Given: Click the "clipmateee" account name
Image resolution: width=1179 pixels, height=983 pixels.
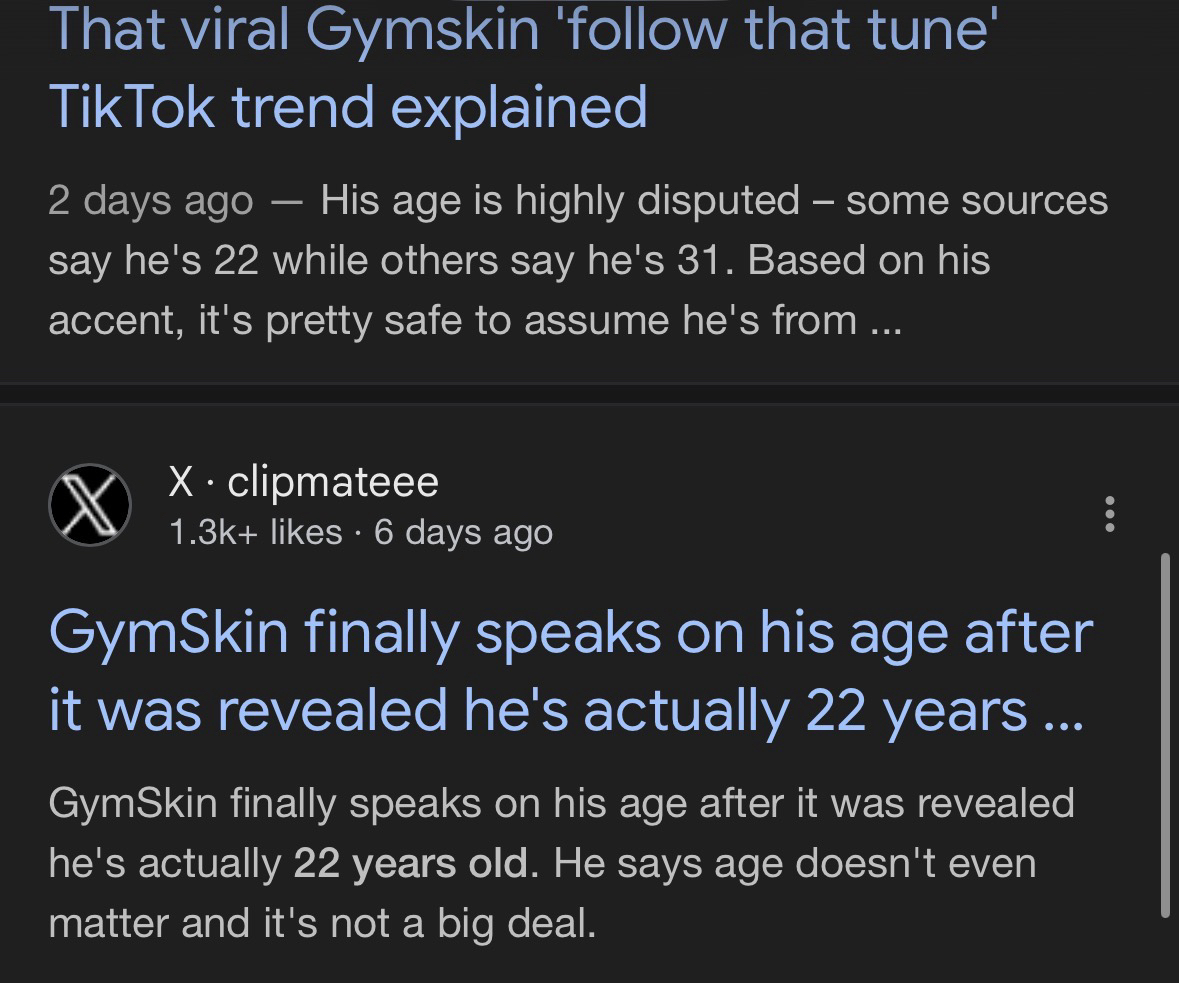Looking at the screenshot, I should (333, 482).
